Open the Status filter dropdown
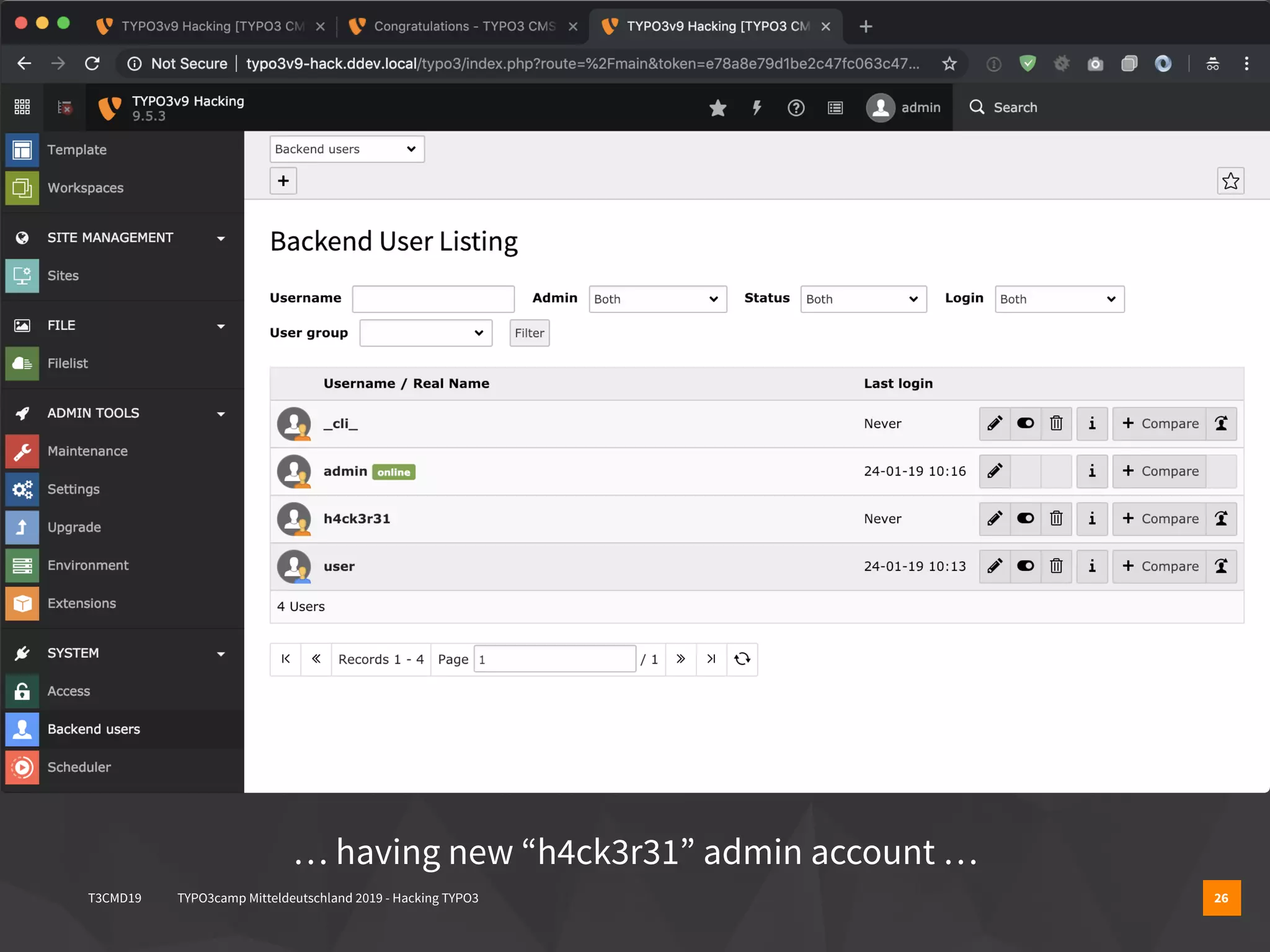Viewport: 1270px width, 952px height. point(863,299)
